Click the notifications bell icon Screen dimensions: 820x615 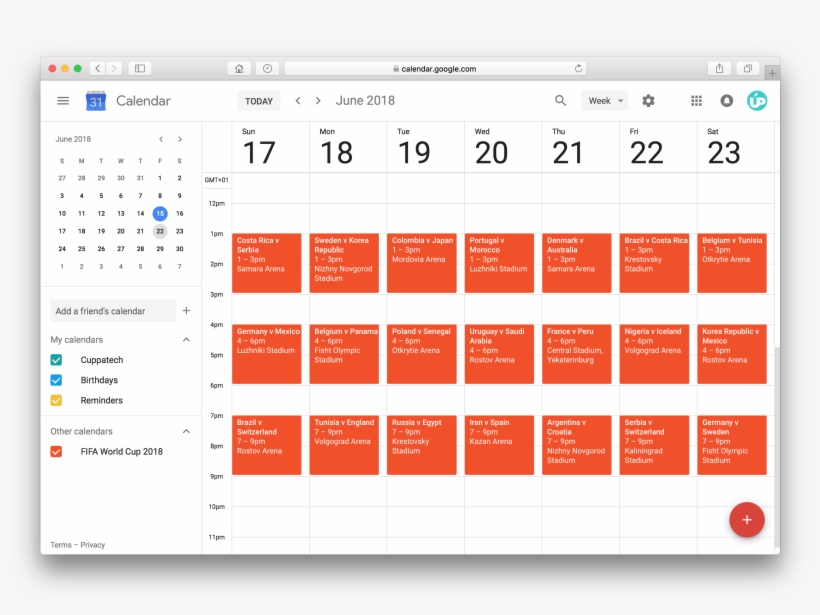click(725, 100)
